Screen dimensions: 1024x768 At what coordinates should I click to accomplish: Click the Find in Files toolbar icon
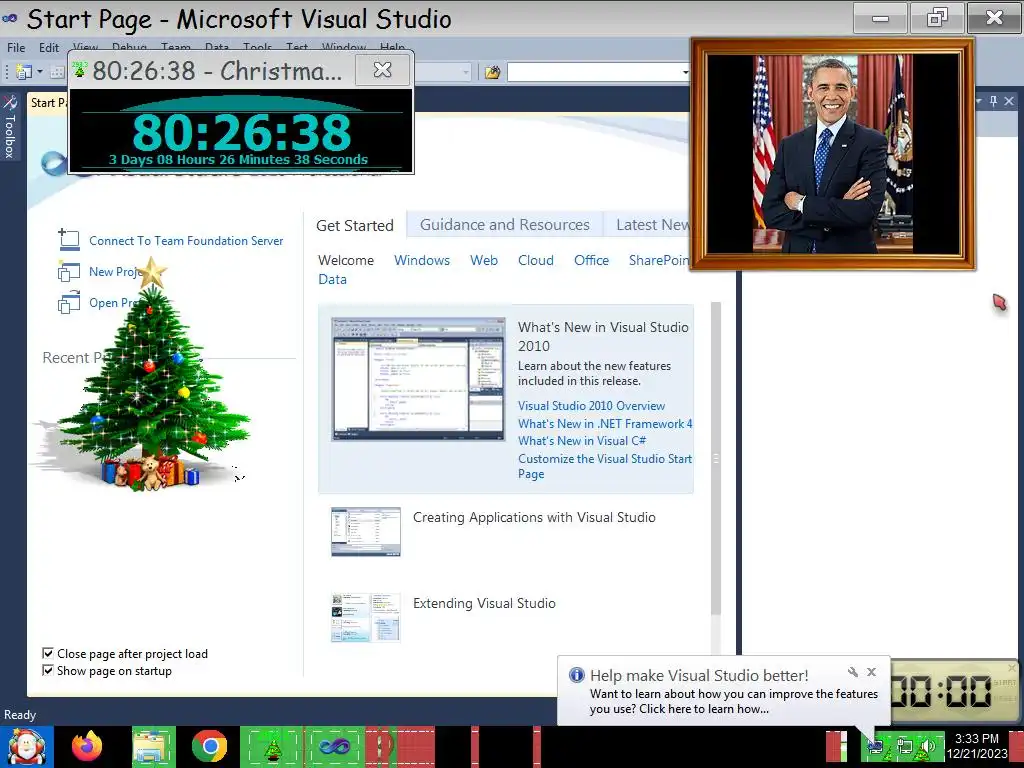pos(492,72)
